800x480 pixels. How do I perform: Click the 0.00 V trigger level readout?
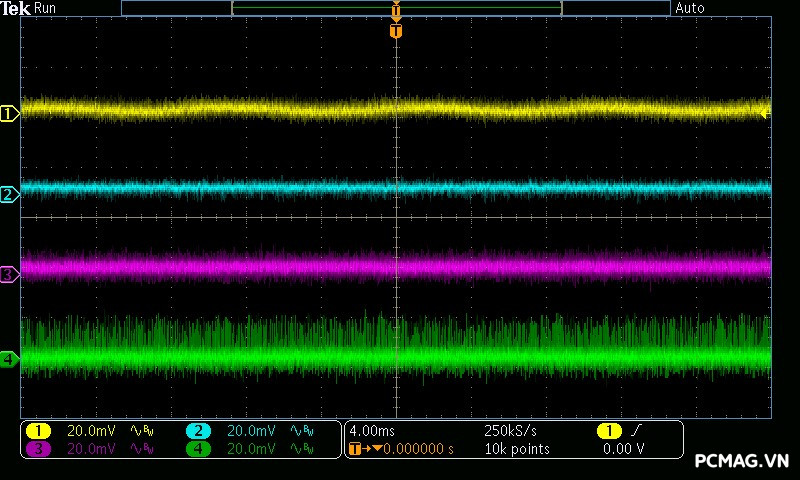(623, 449)
